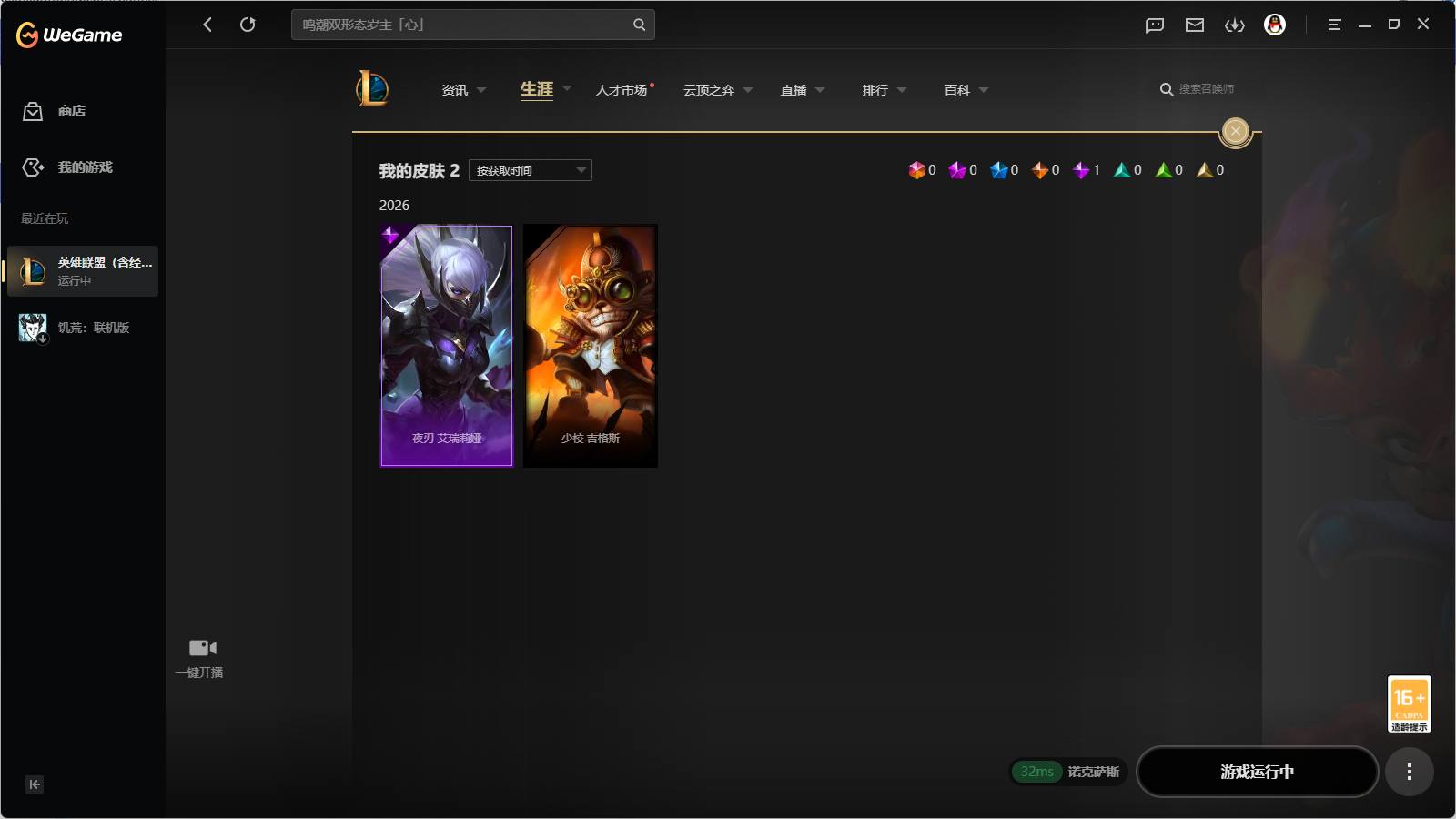Open the 少校 吉格斯 skin card
The height and width of the screenshot is (819, 1456).
point(591,346)
